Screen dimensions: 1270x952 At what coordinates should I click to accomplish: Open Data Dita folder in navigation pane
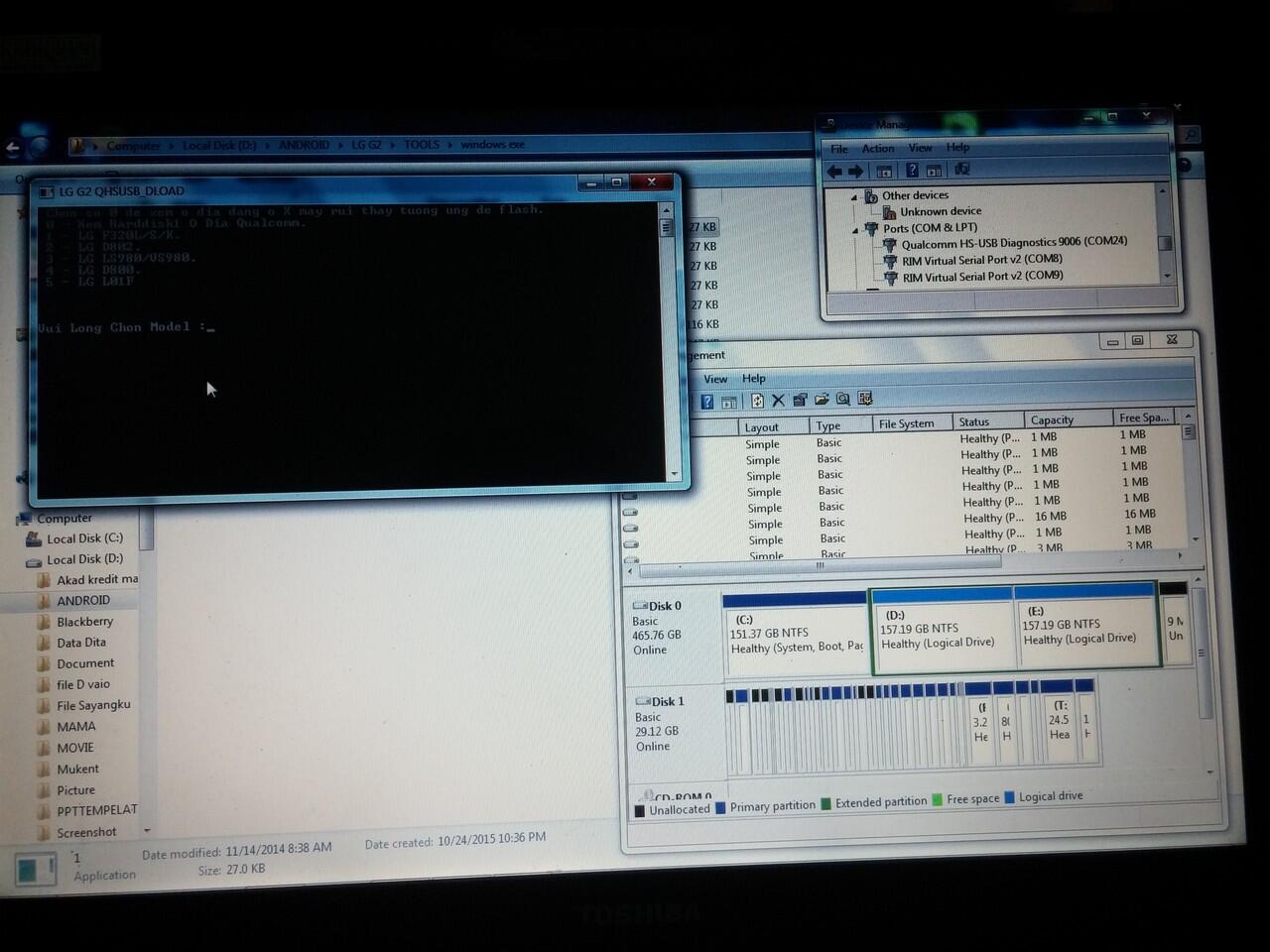click(x=81, y=643)
